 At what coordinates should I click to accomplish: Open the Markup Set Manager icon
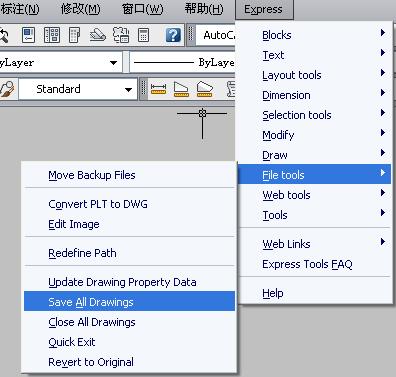121,35
